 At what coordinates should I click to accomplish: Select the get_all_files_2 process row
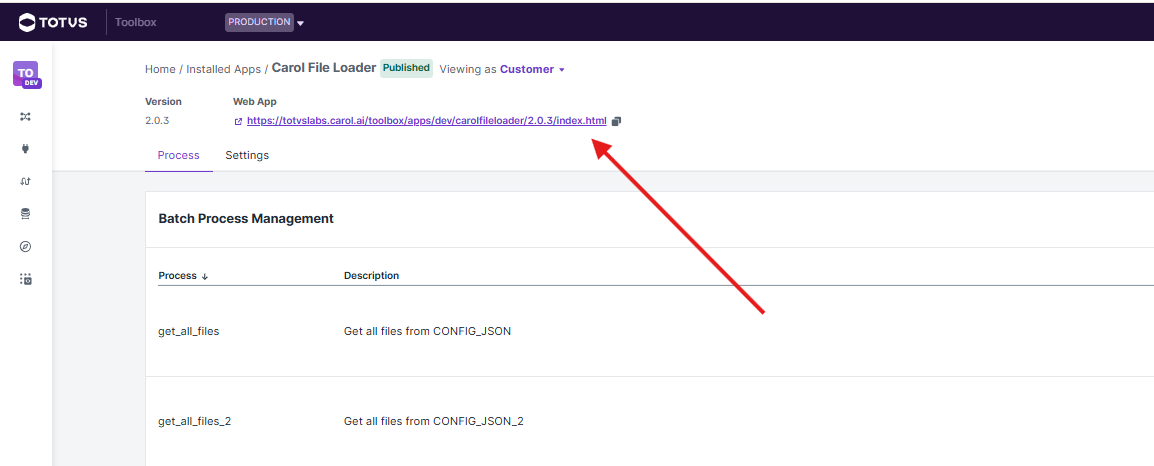[649, 421]
